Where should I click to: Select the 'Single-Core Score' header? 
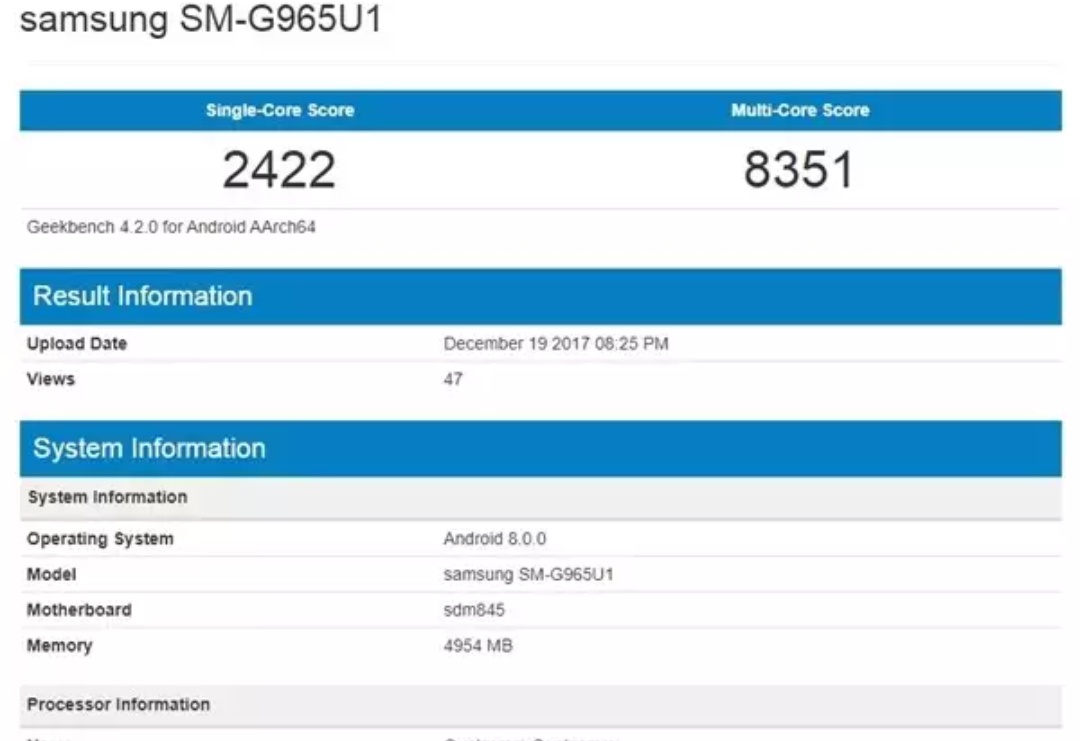(x=280, y=110)
